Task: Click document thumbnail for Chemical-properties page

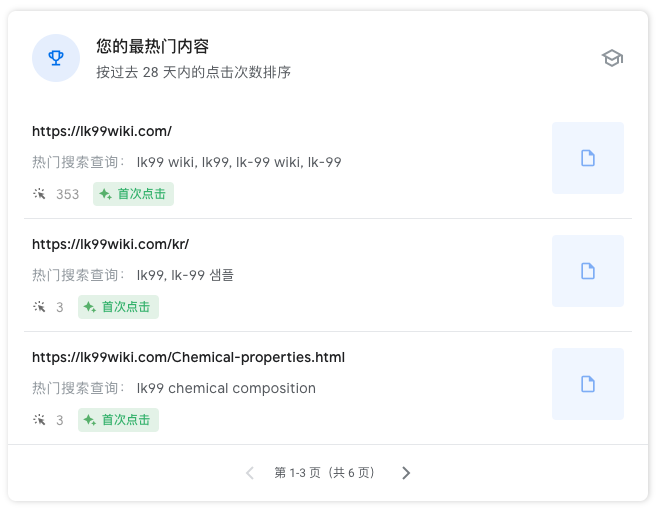Action: point(588,384)
